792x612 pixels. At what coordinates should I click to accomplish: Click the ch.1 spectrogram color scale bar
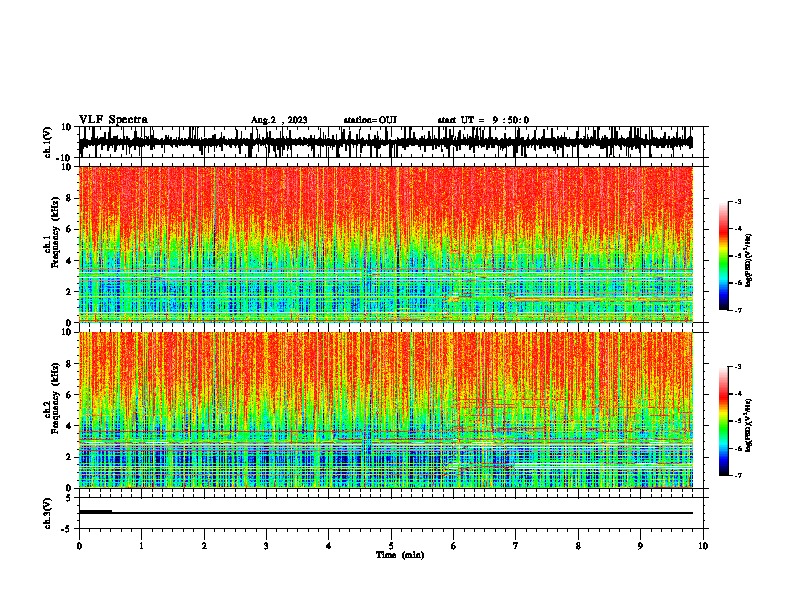pos(724,256)
